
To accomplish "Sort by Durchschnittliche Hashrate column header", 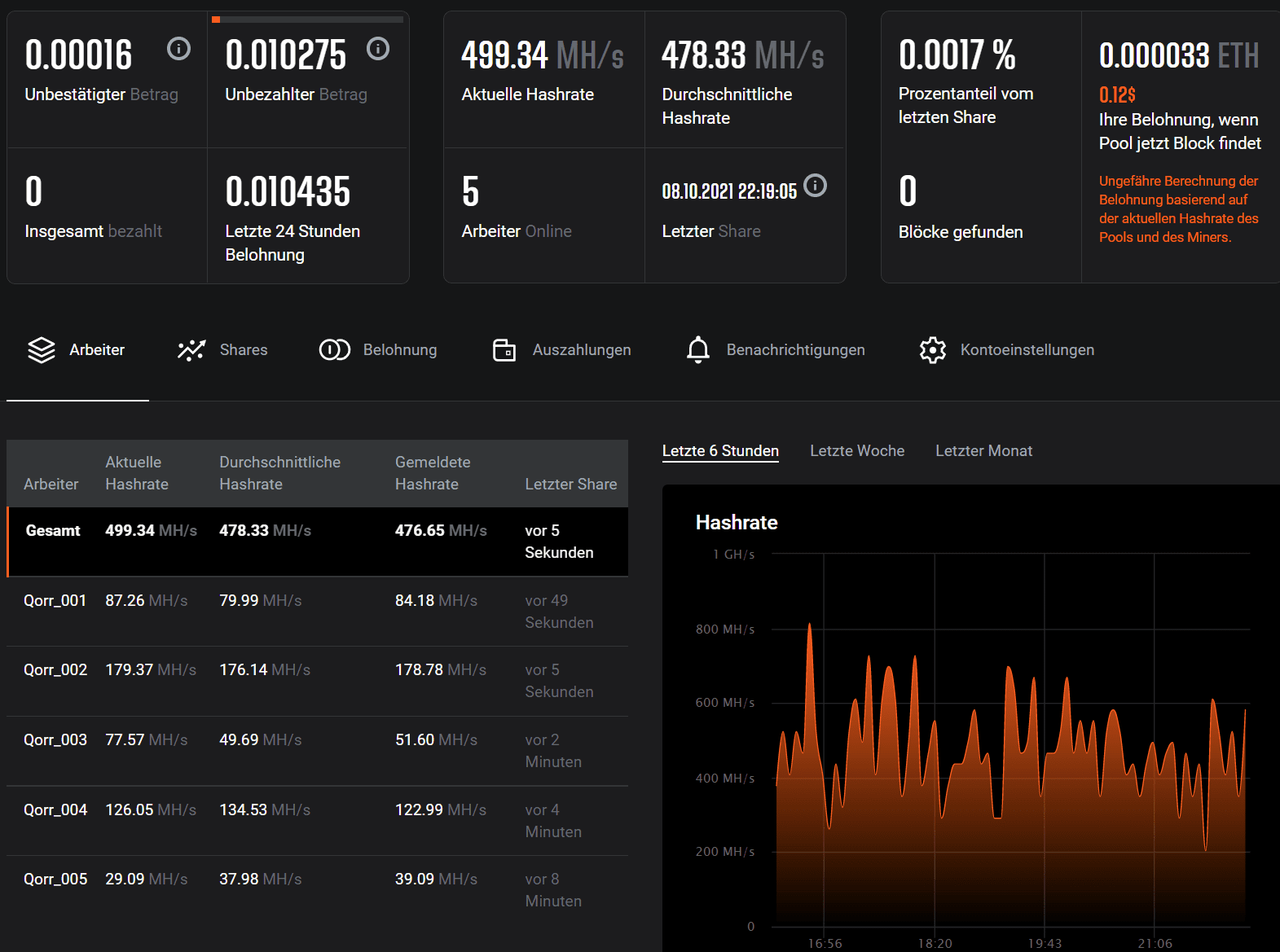I will click(x=279, y=473).
